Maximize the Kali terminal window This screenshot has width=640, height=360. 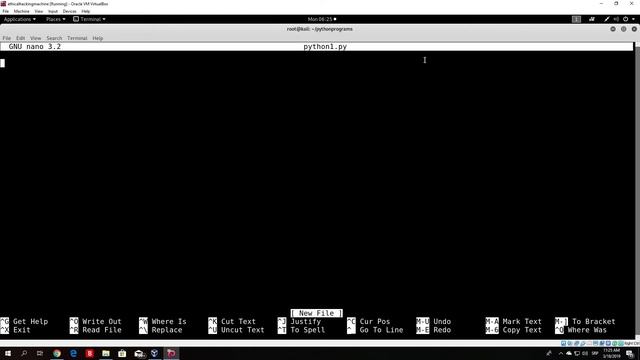pos(623,29)
